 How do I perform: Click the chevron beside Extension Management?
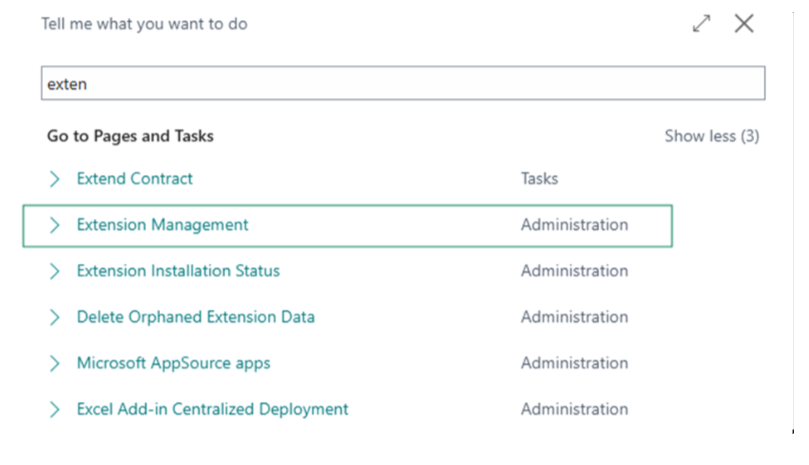click(x=55, y=225)
